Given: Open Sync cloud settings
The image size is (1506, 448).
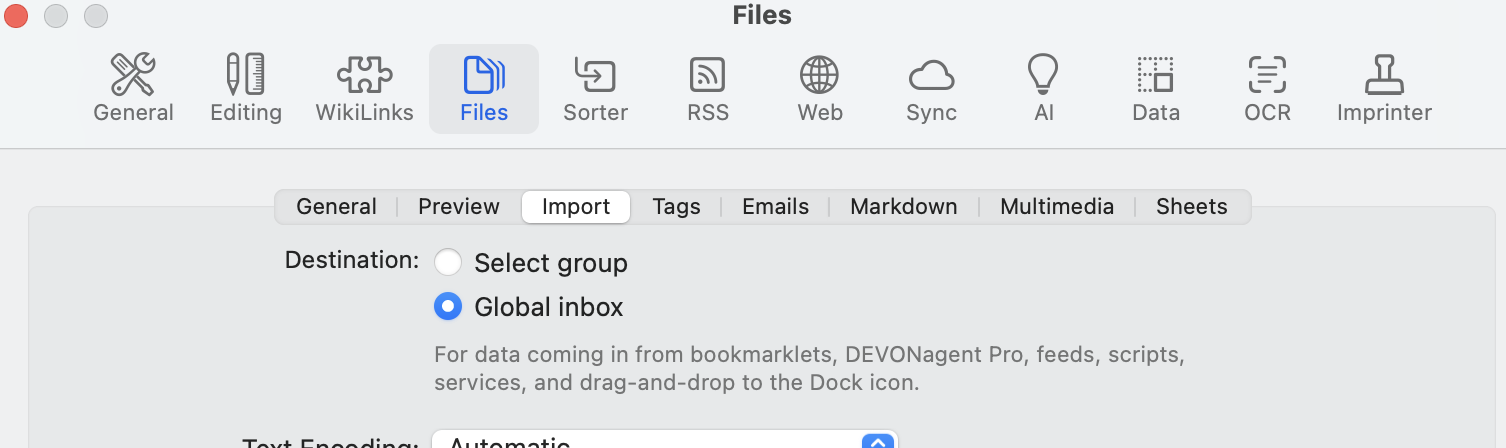Looking at the screenshot, I should pos(931,89).
